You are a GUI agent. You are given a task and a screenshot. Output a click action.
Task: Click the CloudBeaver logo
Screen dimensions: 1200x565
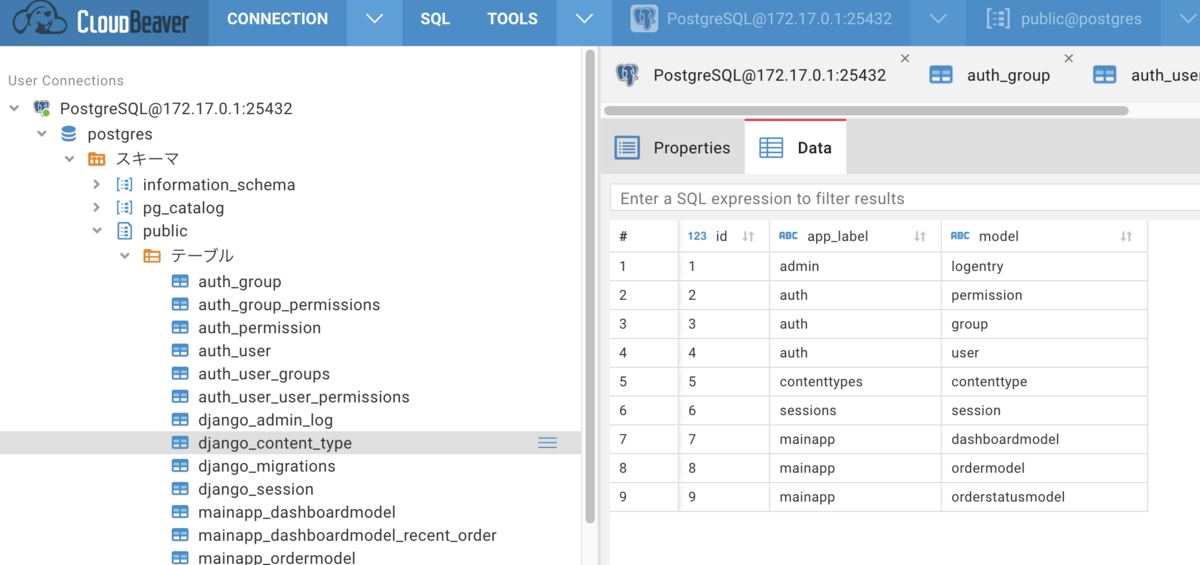click(x=104, y=20)
